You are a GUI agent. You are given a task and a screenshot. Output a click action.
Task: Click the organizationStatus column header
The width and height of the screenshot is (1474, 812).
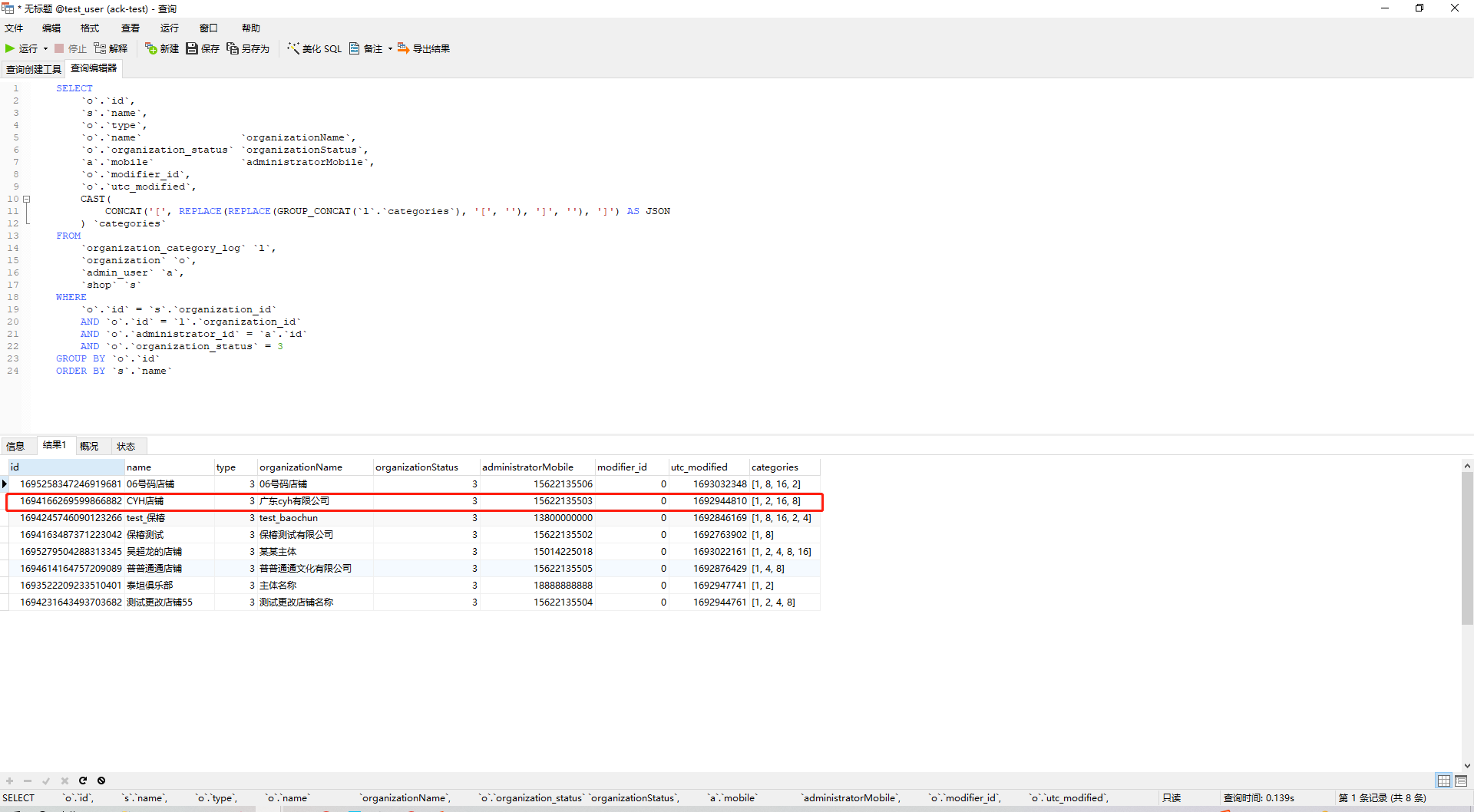click(x=426, y=467)
